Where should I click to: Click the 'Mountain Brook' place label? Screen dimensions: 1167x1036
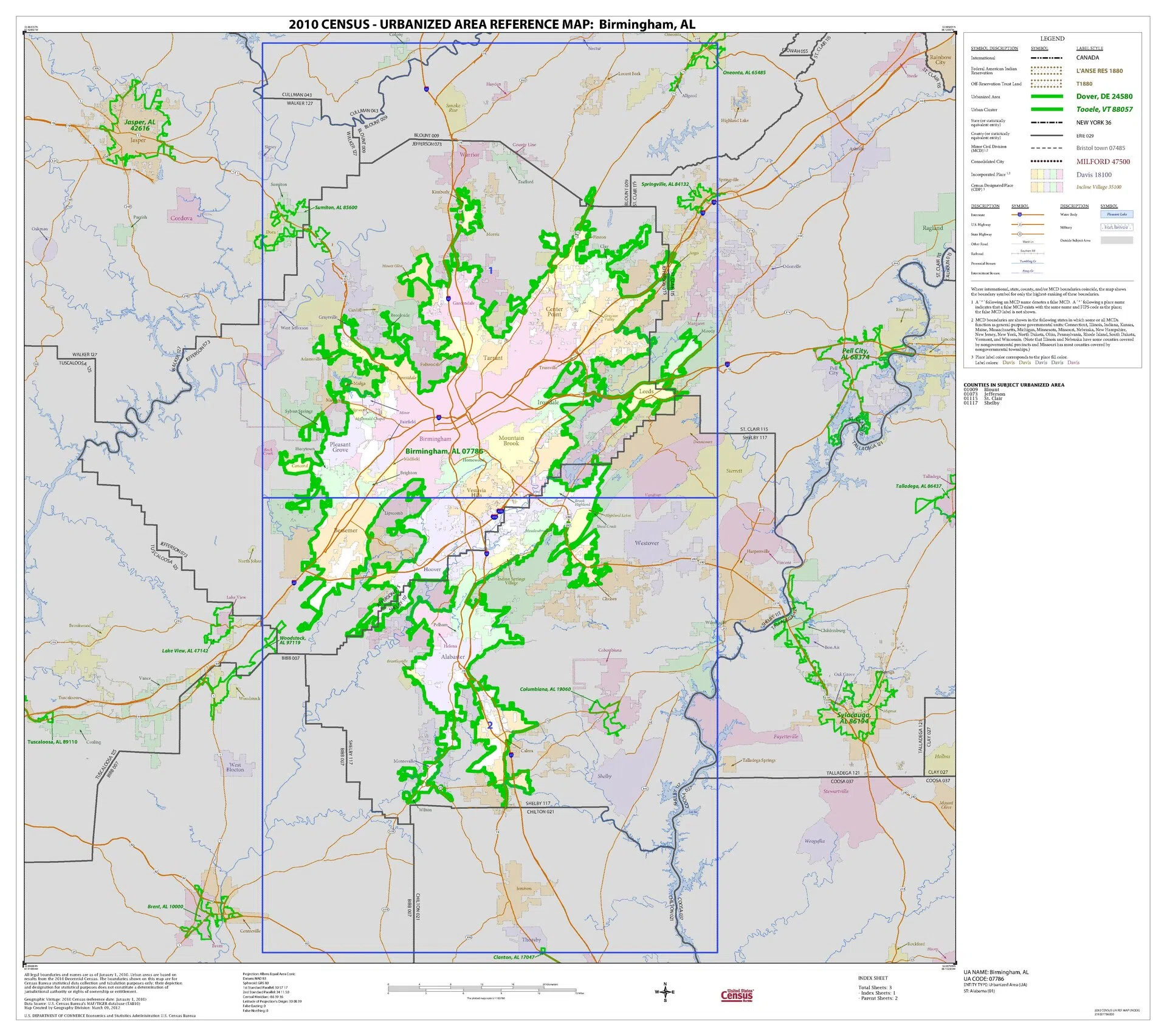[511, 441]
